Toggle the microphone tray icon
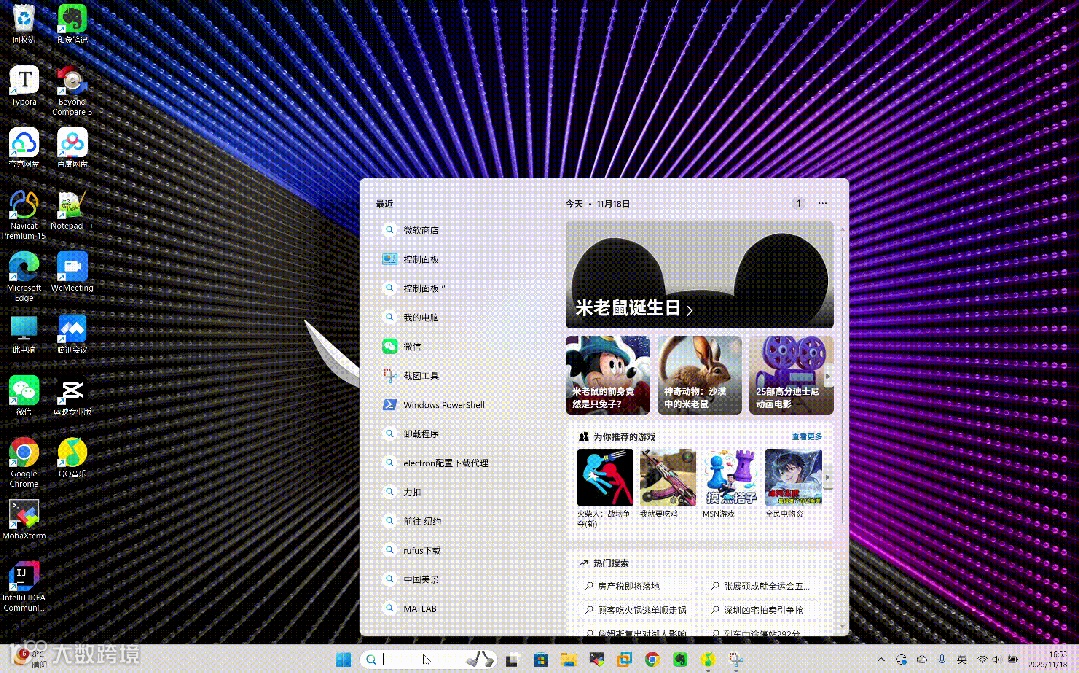 pyautogui.click(x=942, y=659)
